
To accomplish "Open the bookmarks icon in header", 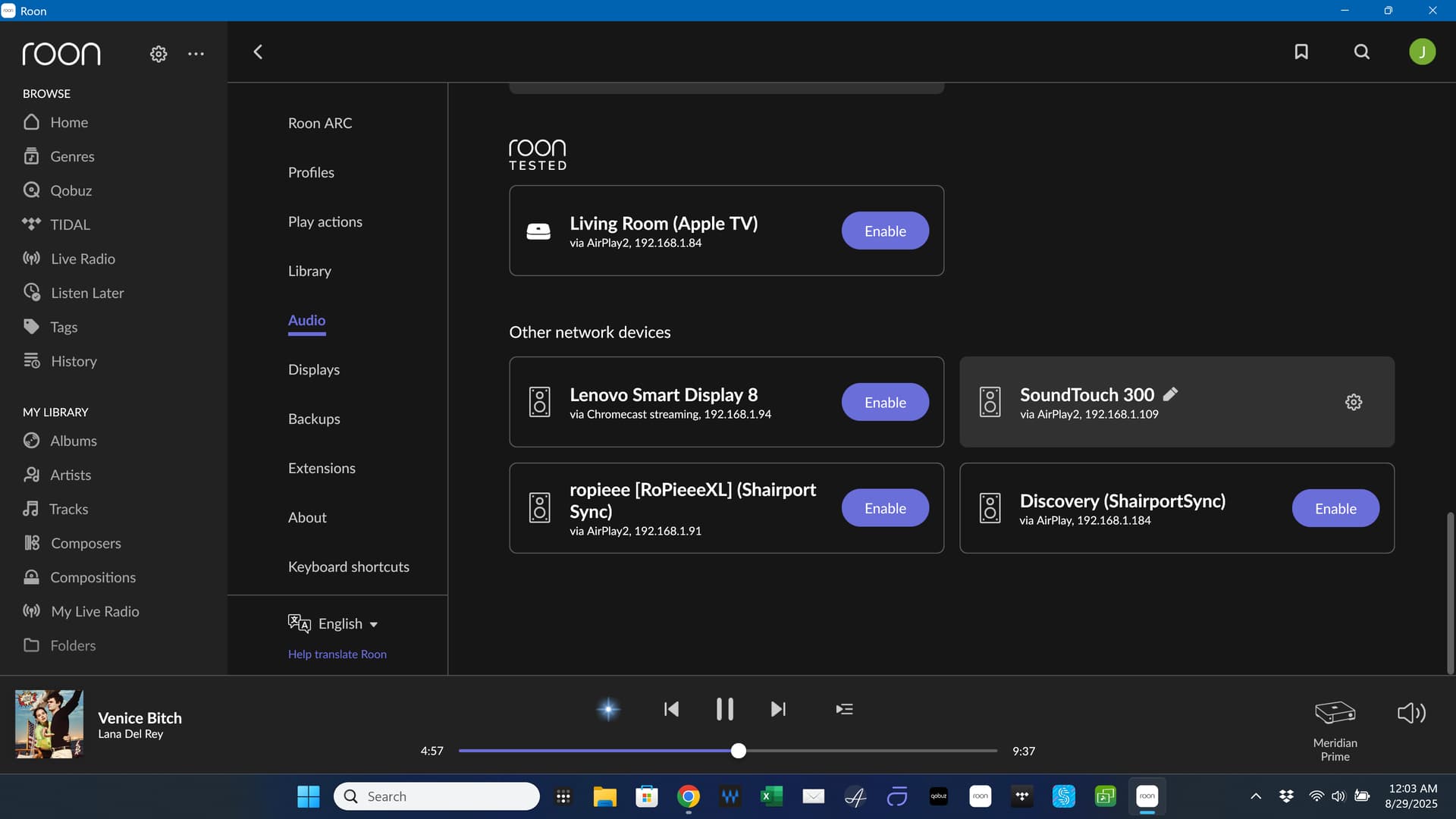I will pos(1301,52).
